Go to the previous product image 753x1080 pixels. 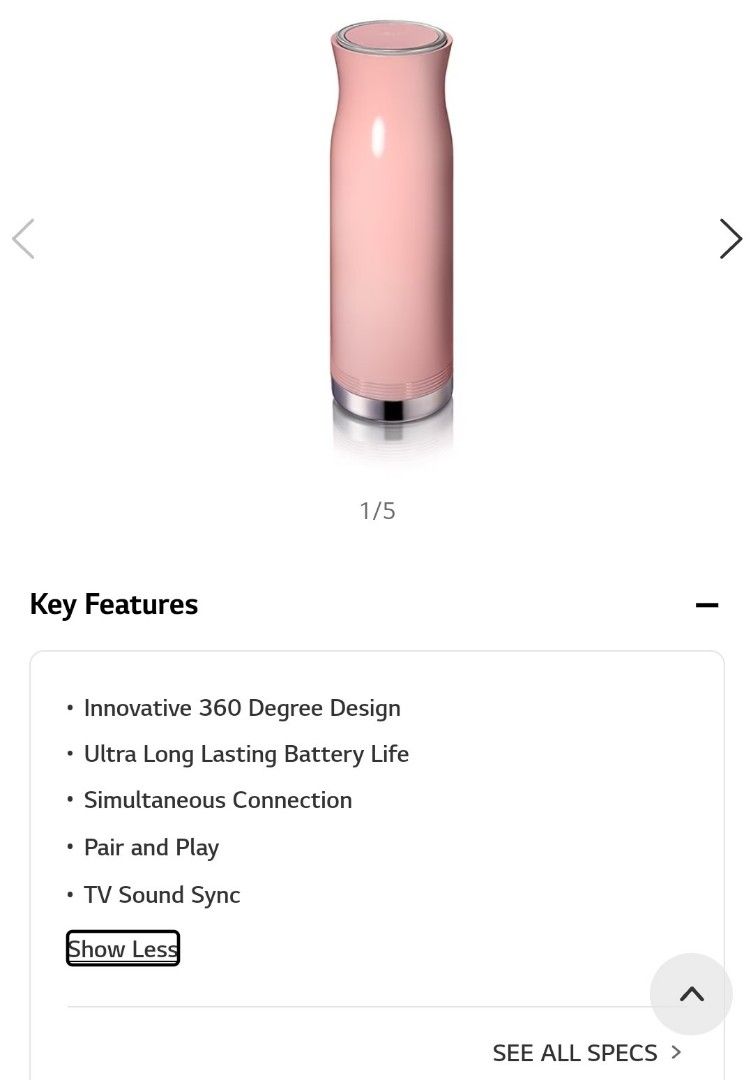click(23, 239)
